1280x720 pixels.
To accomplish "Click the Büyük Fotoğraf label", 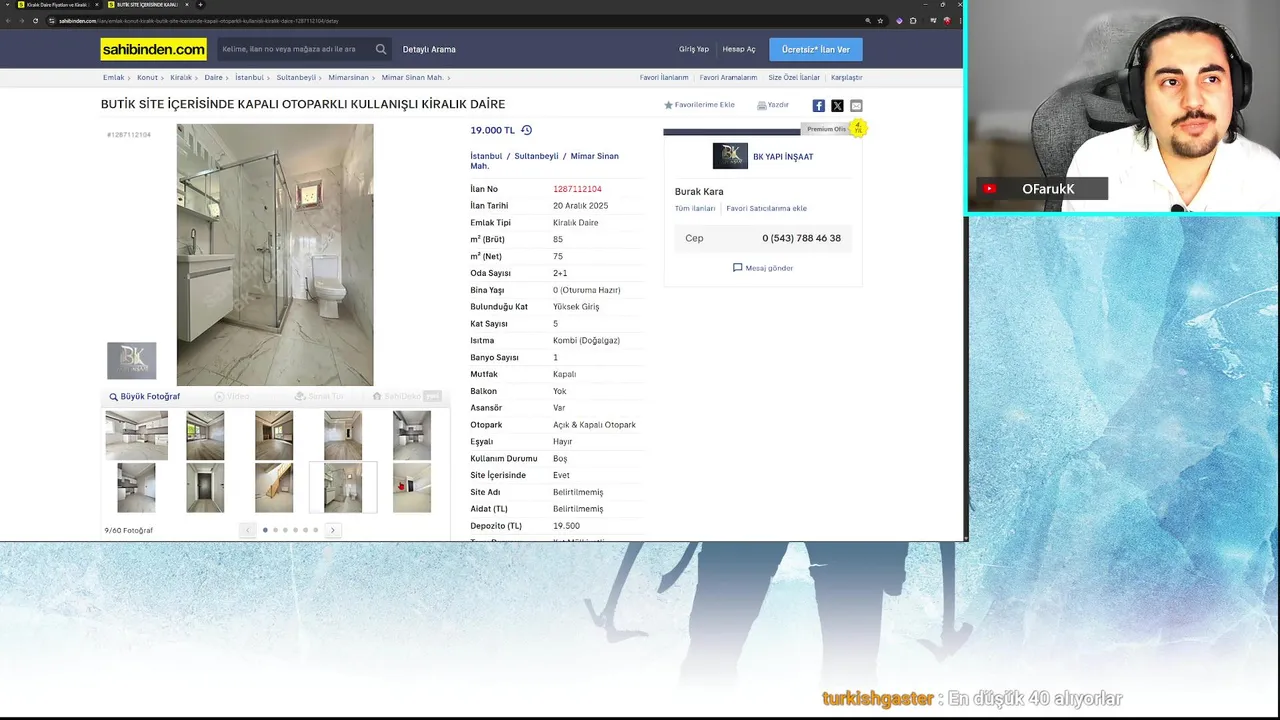I will [x=150, y=397].
